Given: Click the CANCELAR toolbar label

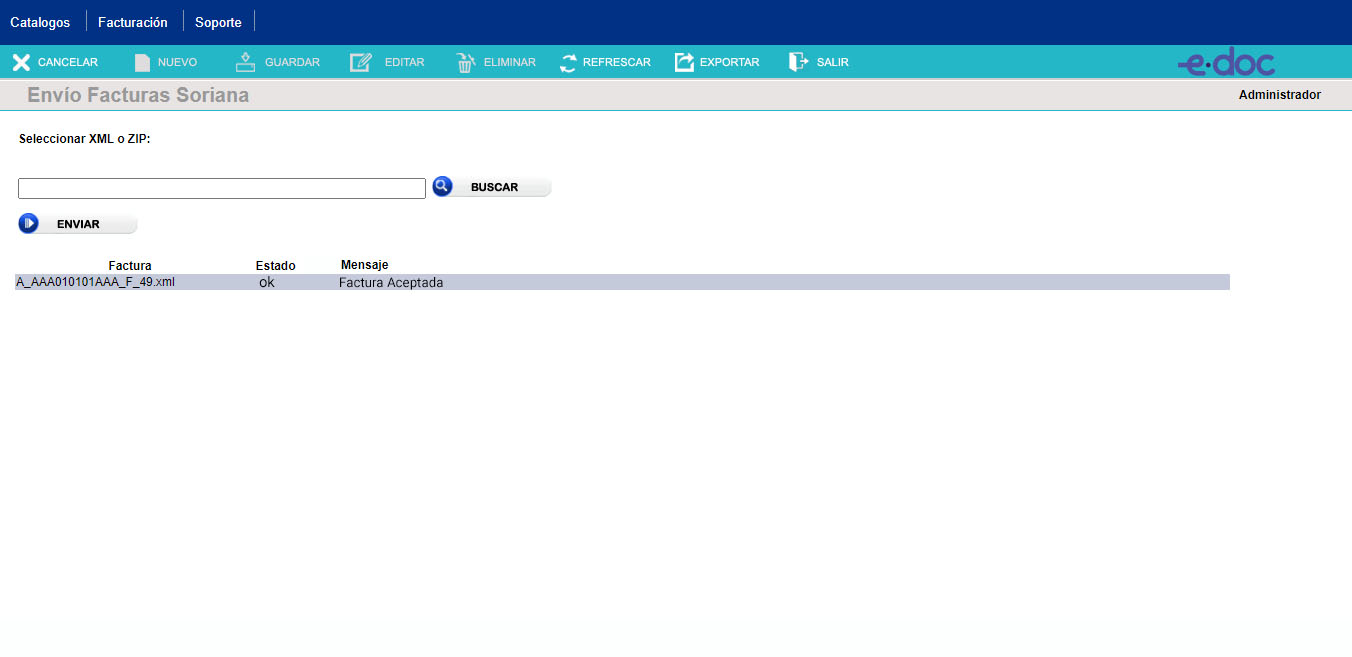Looking at the screenshot, I should 68,63.
